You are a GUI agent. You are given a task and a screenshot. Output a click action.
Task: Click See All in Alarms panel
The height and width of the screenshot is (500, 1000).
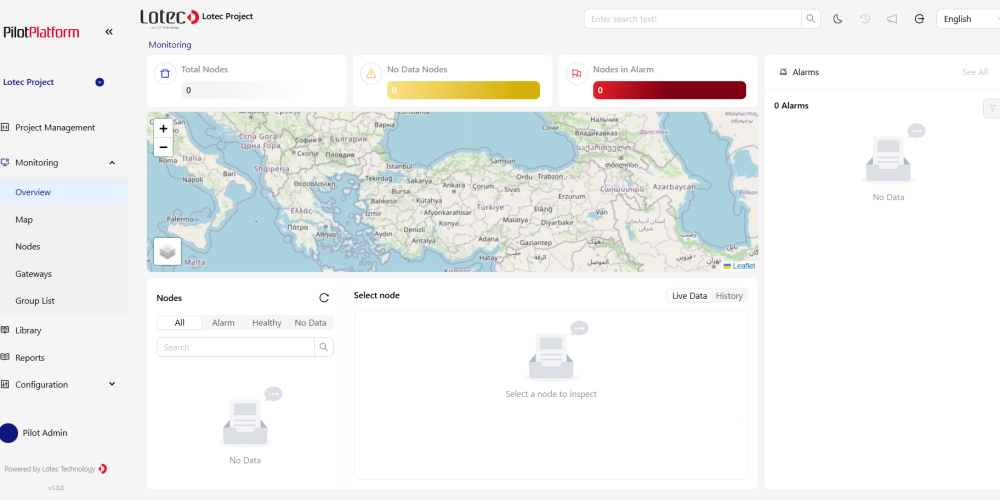974,72
